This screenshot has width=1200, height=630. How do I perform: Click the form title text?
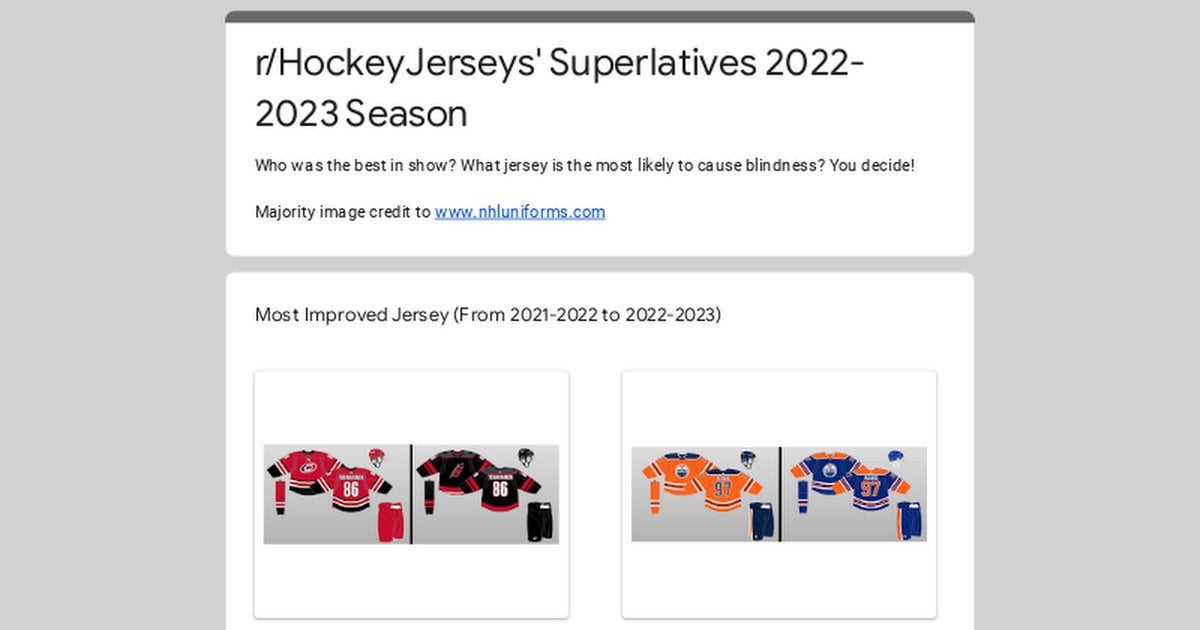click(558, 88)
